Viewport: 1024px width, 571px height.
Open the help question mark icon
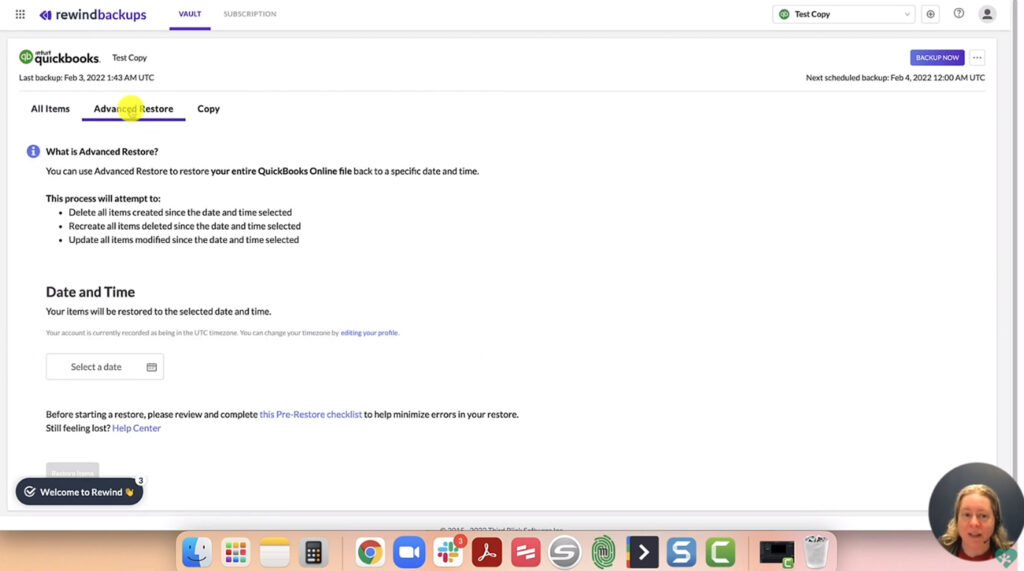(x=959, y=14)
